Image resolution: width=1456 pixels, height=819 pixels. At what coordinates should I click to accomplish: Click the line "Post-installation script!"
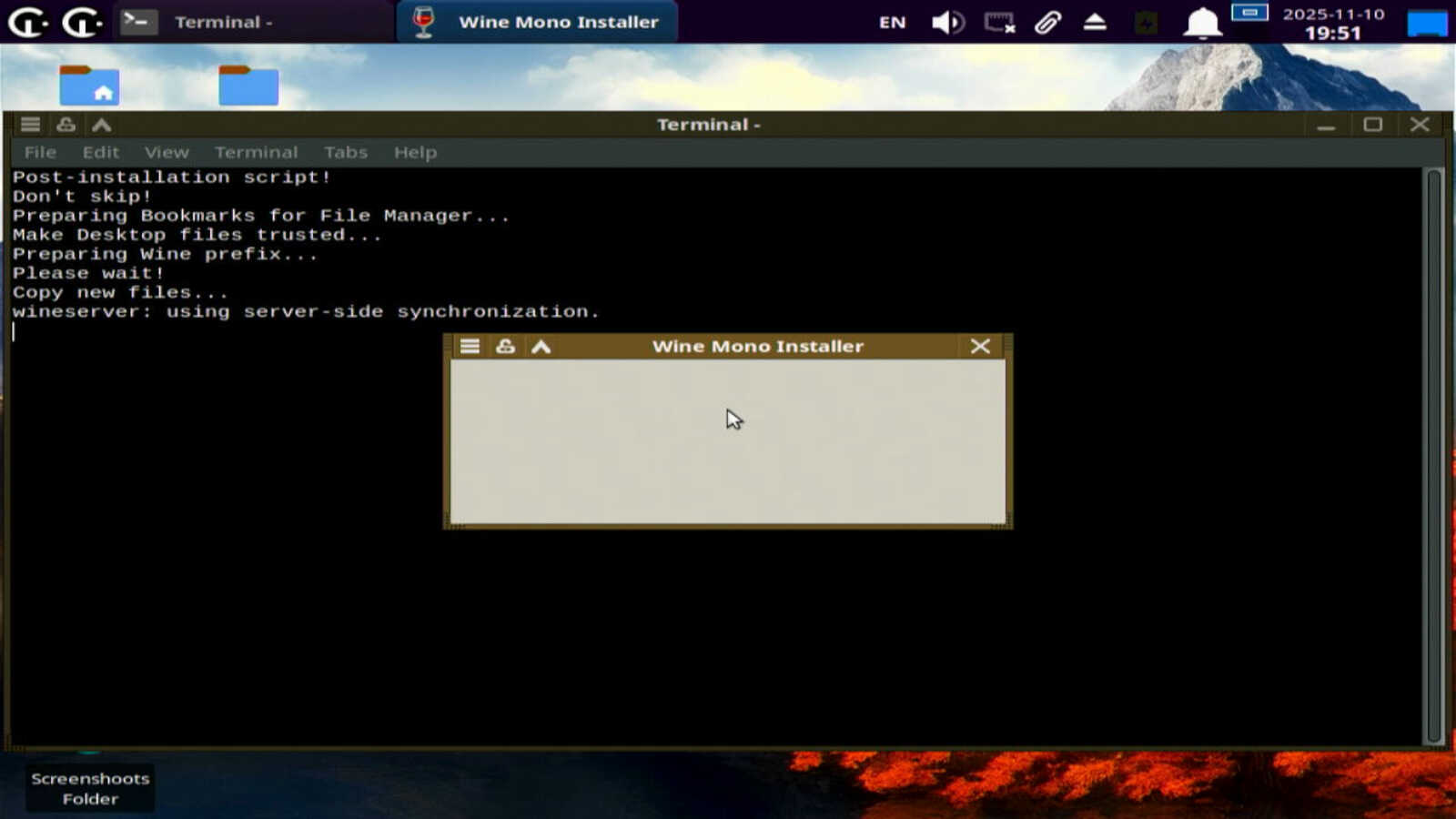[x=171, y=177]
